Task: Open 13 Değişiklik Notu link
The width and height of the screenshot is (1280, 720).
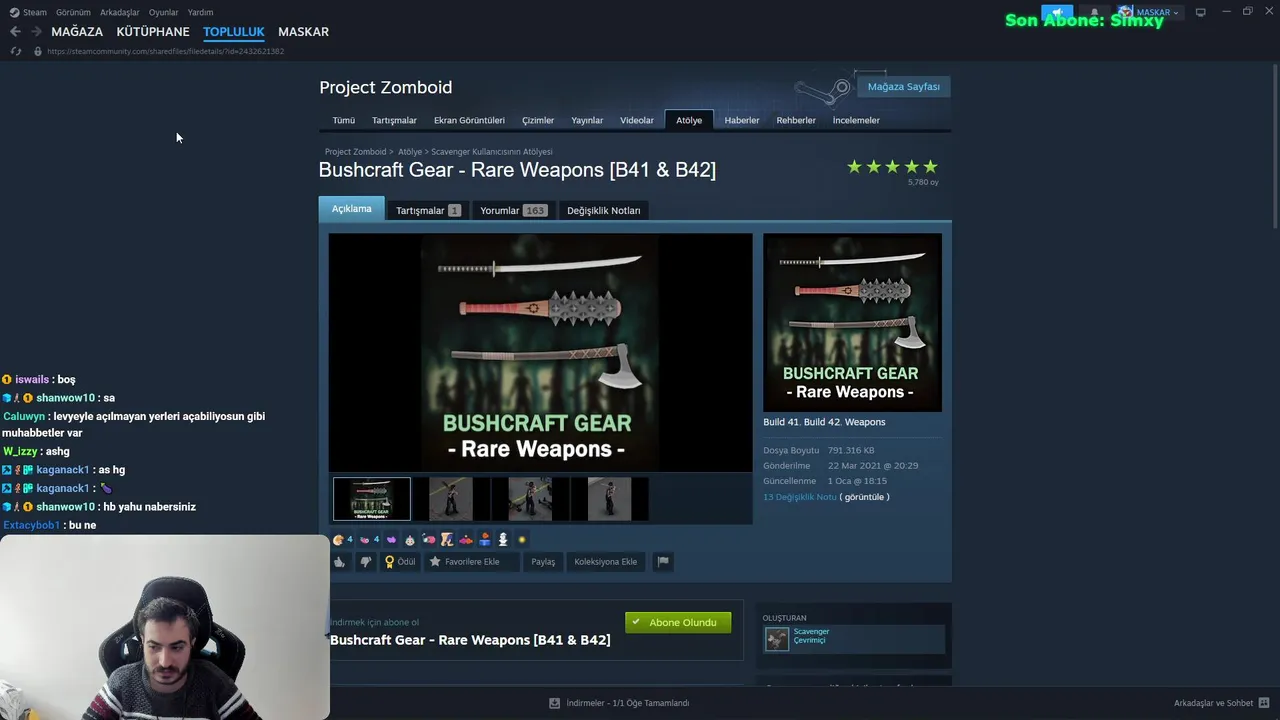Action: coord(799,497)
